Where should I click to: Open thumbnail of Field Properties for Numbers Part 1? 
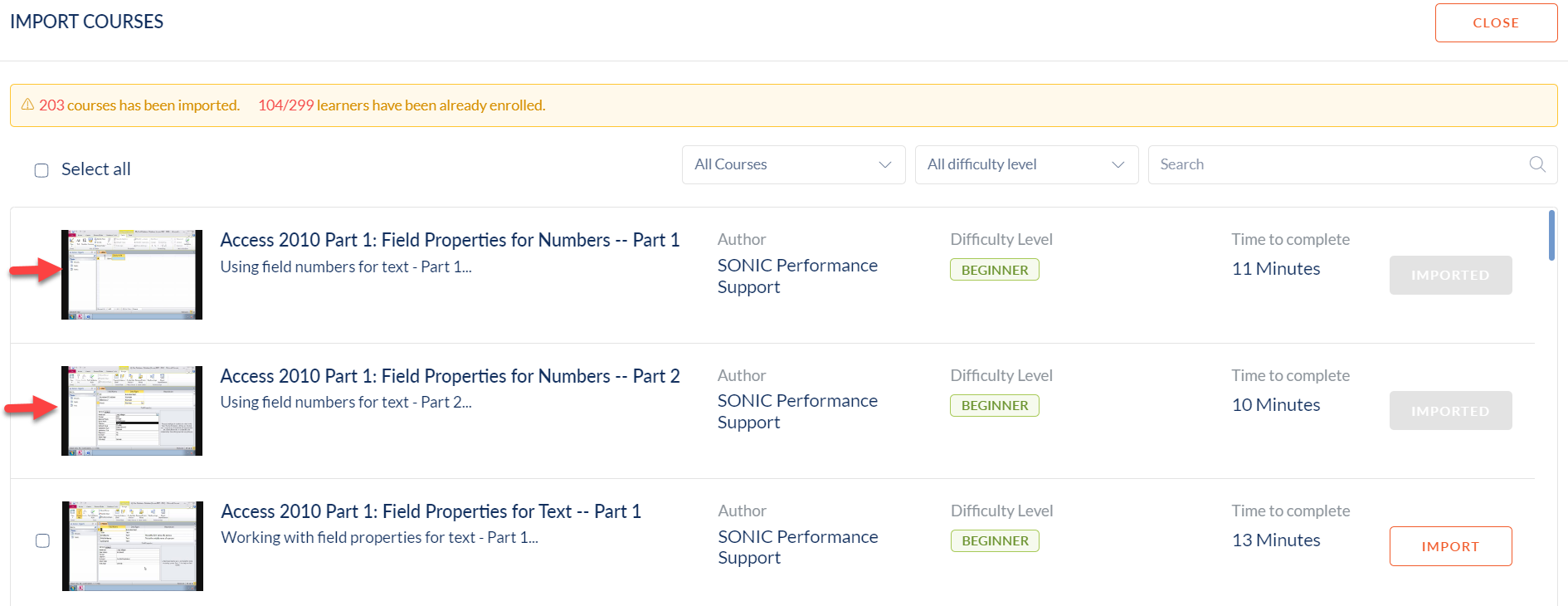(132, 275)
